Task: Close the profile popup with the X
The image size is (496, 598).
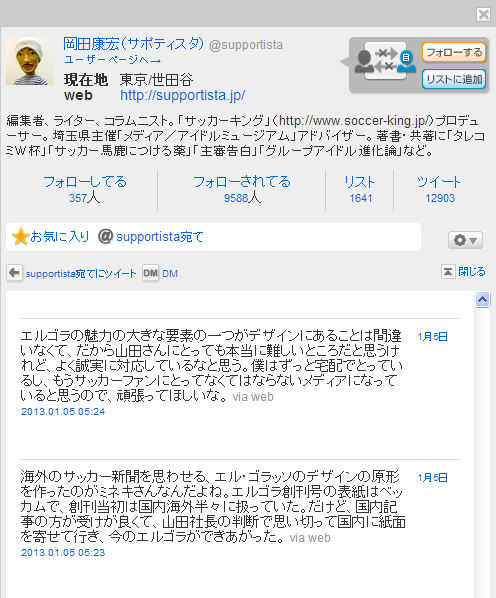Action: pos(483,14)
